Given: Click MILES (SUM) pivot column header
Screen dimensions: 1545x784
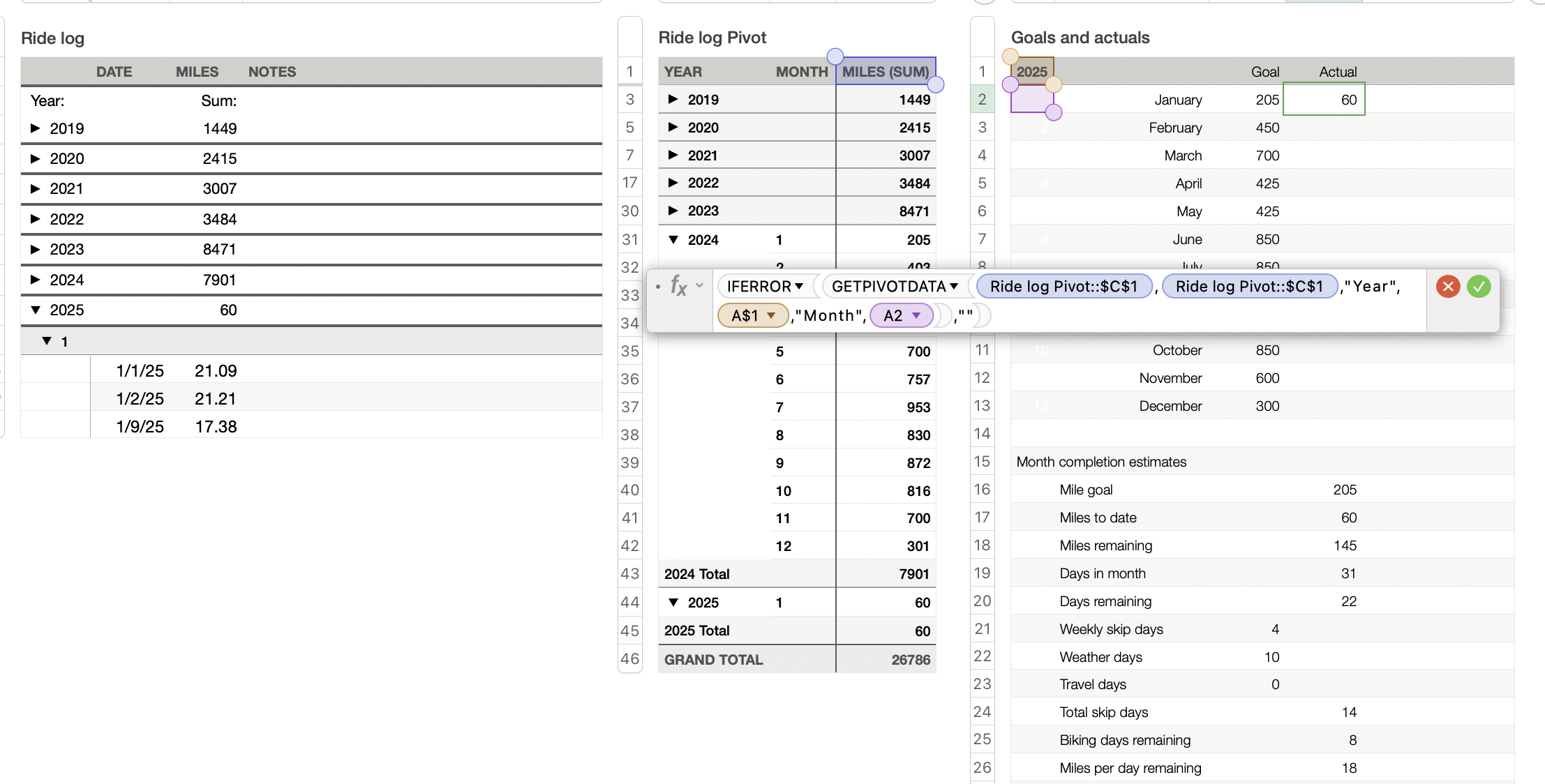Looking at the screenshot, I should [885, 72].
